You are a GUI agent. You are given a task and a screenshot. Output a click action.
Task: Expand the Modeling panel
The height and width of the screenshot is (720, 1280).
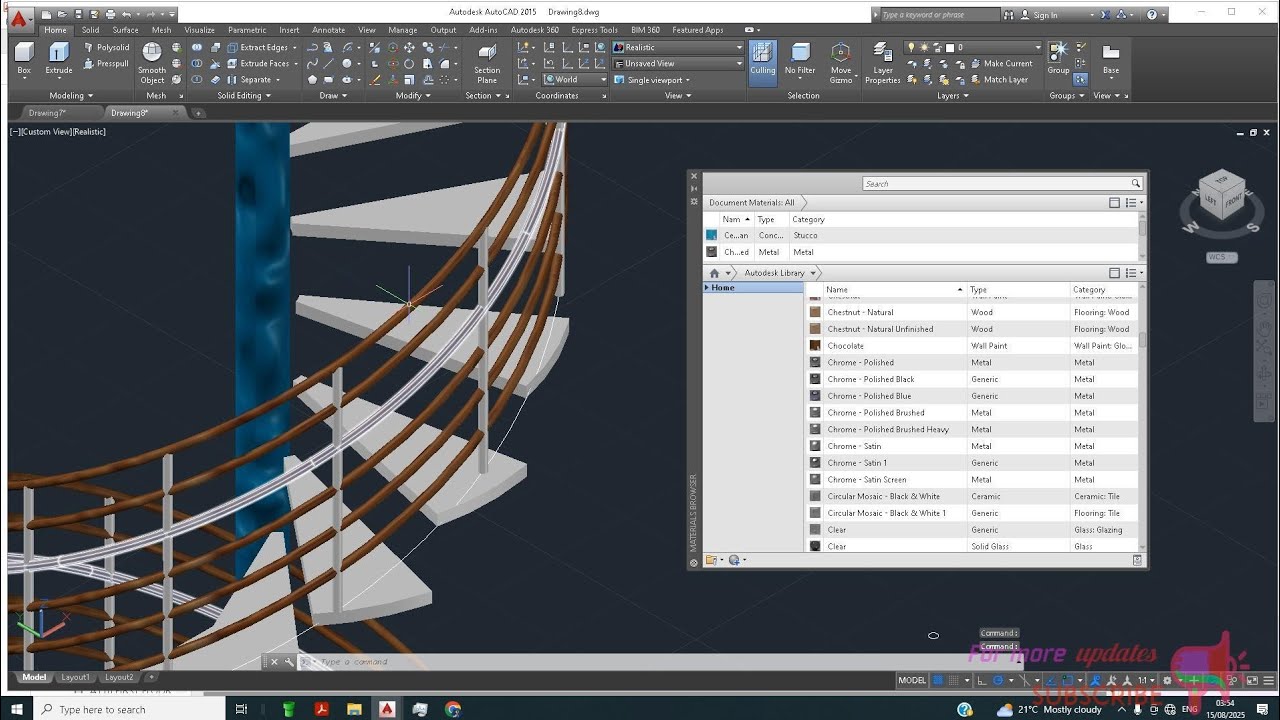(x=71, y=96)
